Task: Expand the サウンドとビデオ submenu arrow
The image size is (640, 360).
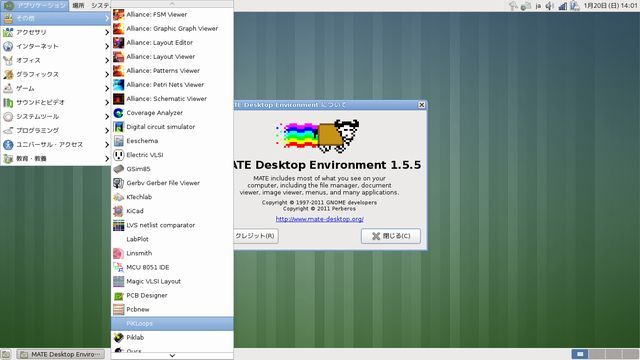Action: coord(107,102)
